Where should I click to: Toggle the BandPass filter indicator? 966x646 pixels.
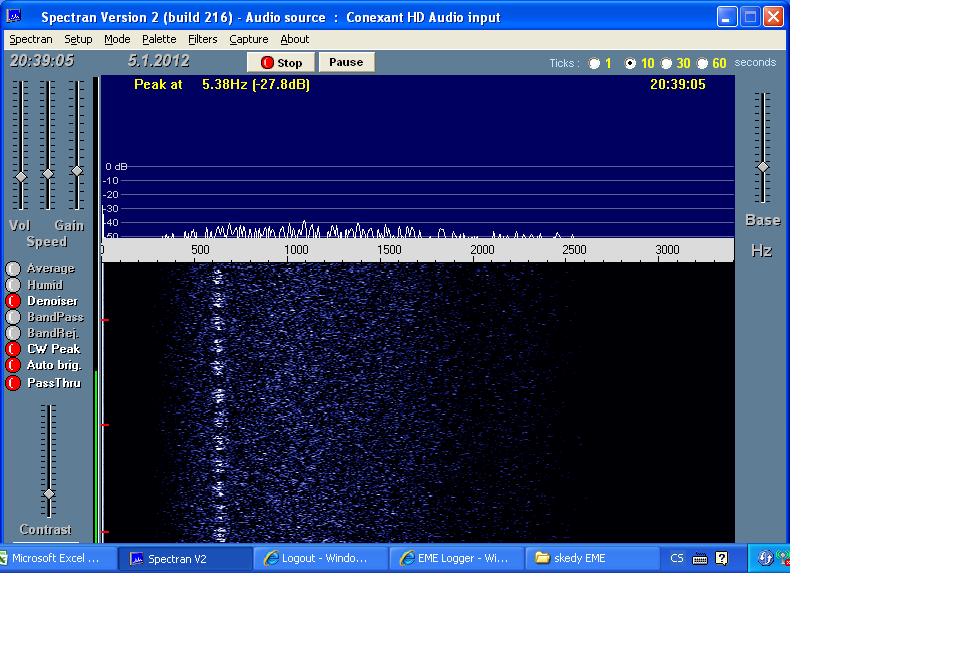click(x=13, y=317)
